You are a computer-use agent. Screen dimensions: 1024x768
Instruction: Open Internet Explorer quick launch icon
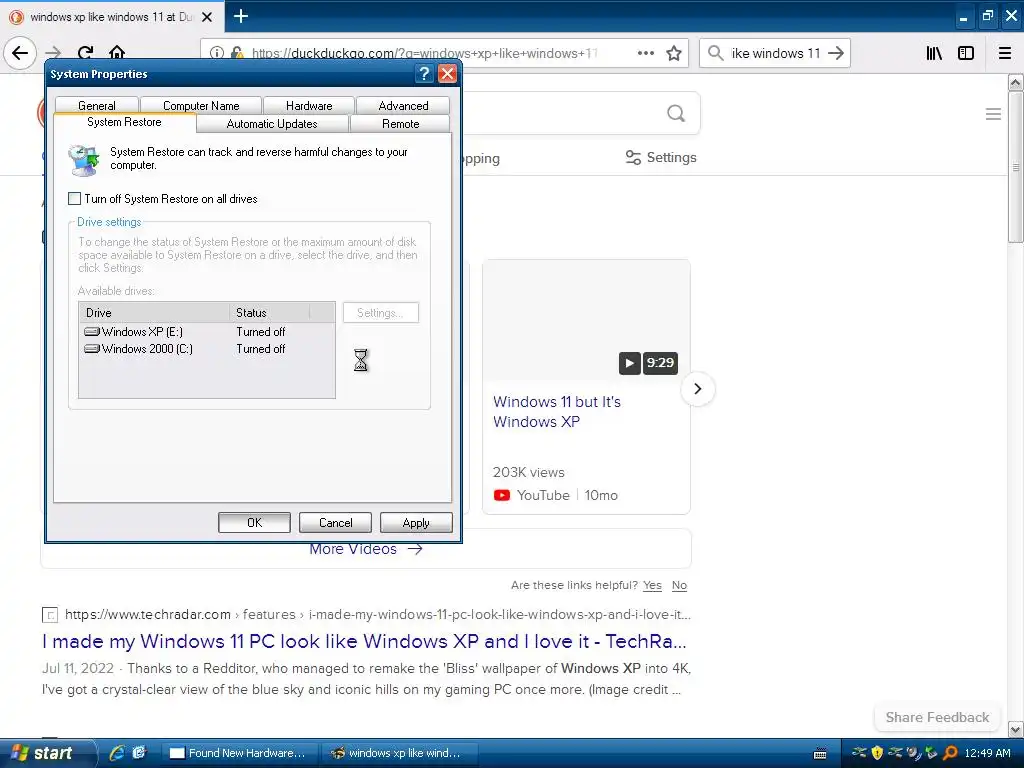pos(116,753)
